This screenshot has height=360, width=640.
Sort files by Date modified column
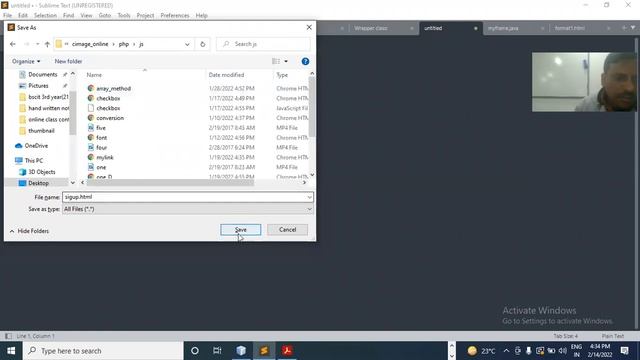pyautogui.click(x=226, y=75)
